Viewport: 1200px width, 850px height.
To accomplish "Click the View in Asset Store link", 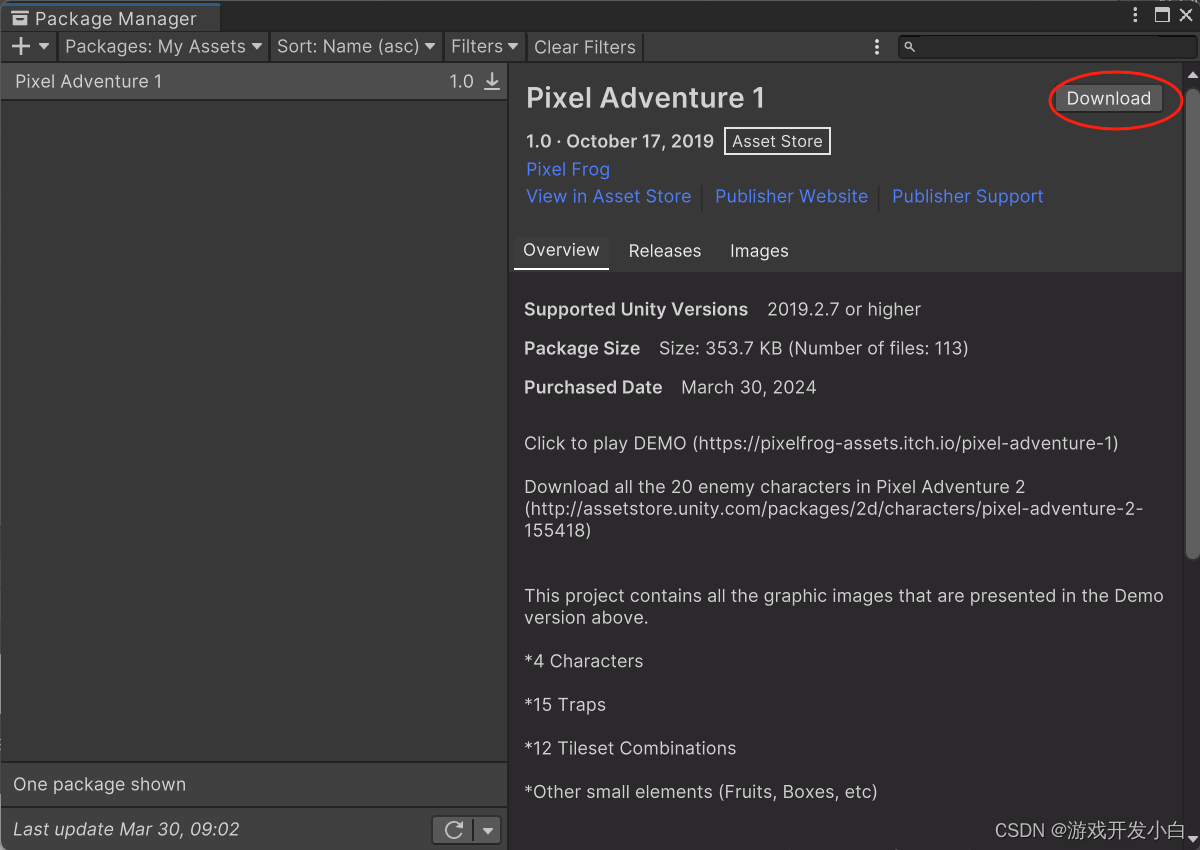I will pyautogui.click(x=608, y=196).
